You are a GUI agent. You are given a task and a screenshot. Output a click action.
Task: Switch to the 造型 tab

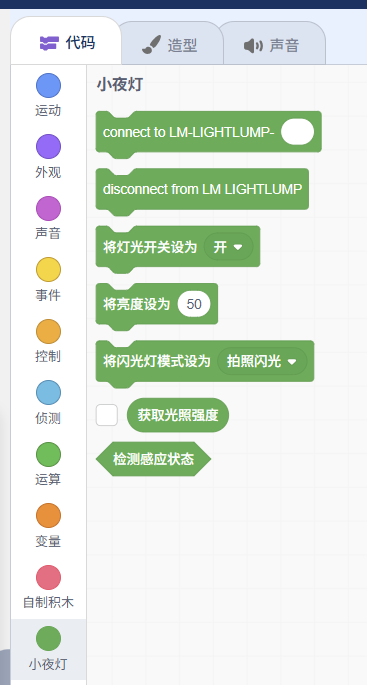(170, 45)
